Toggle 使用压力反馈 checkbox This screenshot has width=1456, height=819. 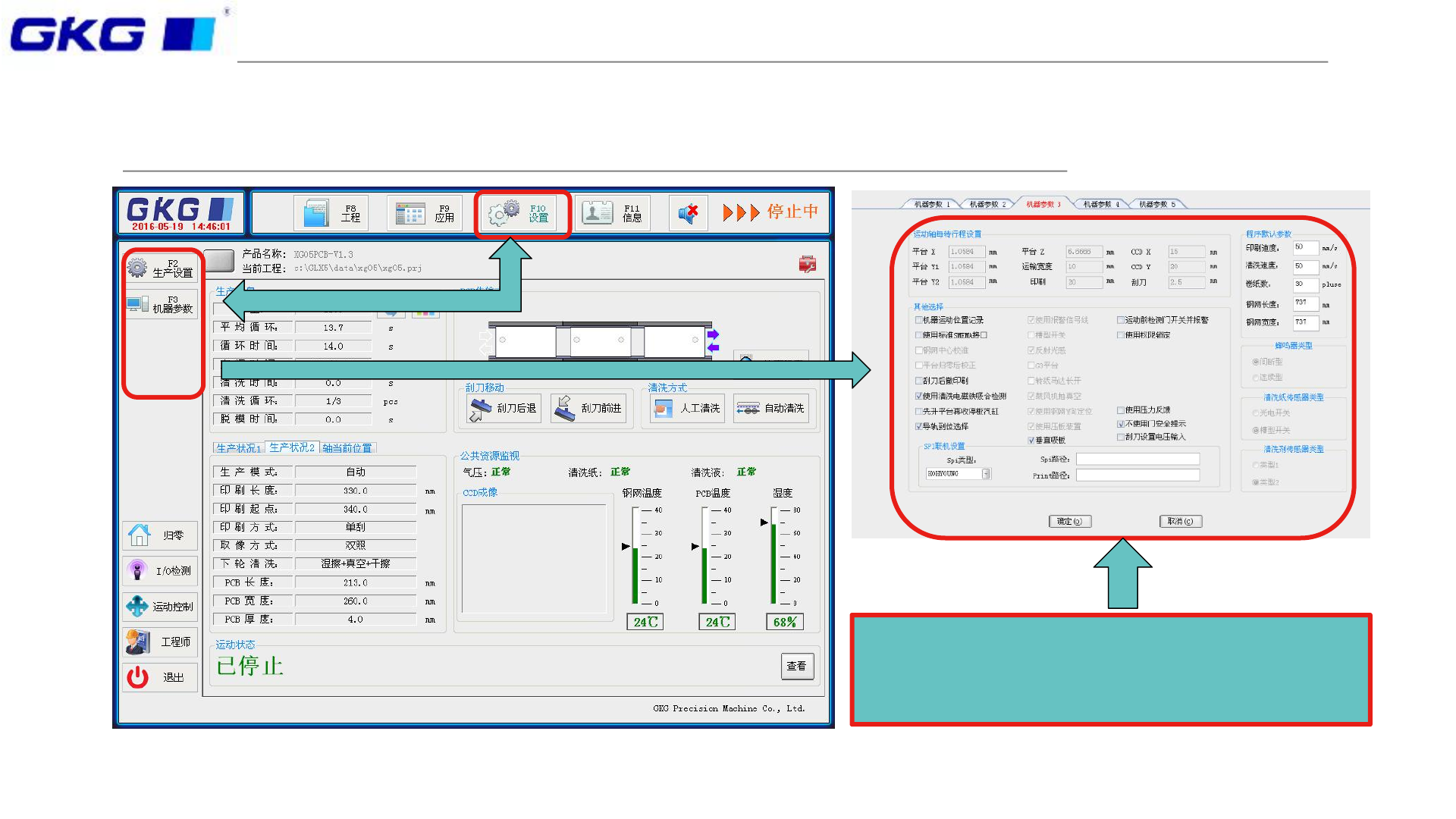(1120, 410)
